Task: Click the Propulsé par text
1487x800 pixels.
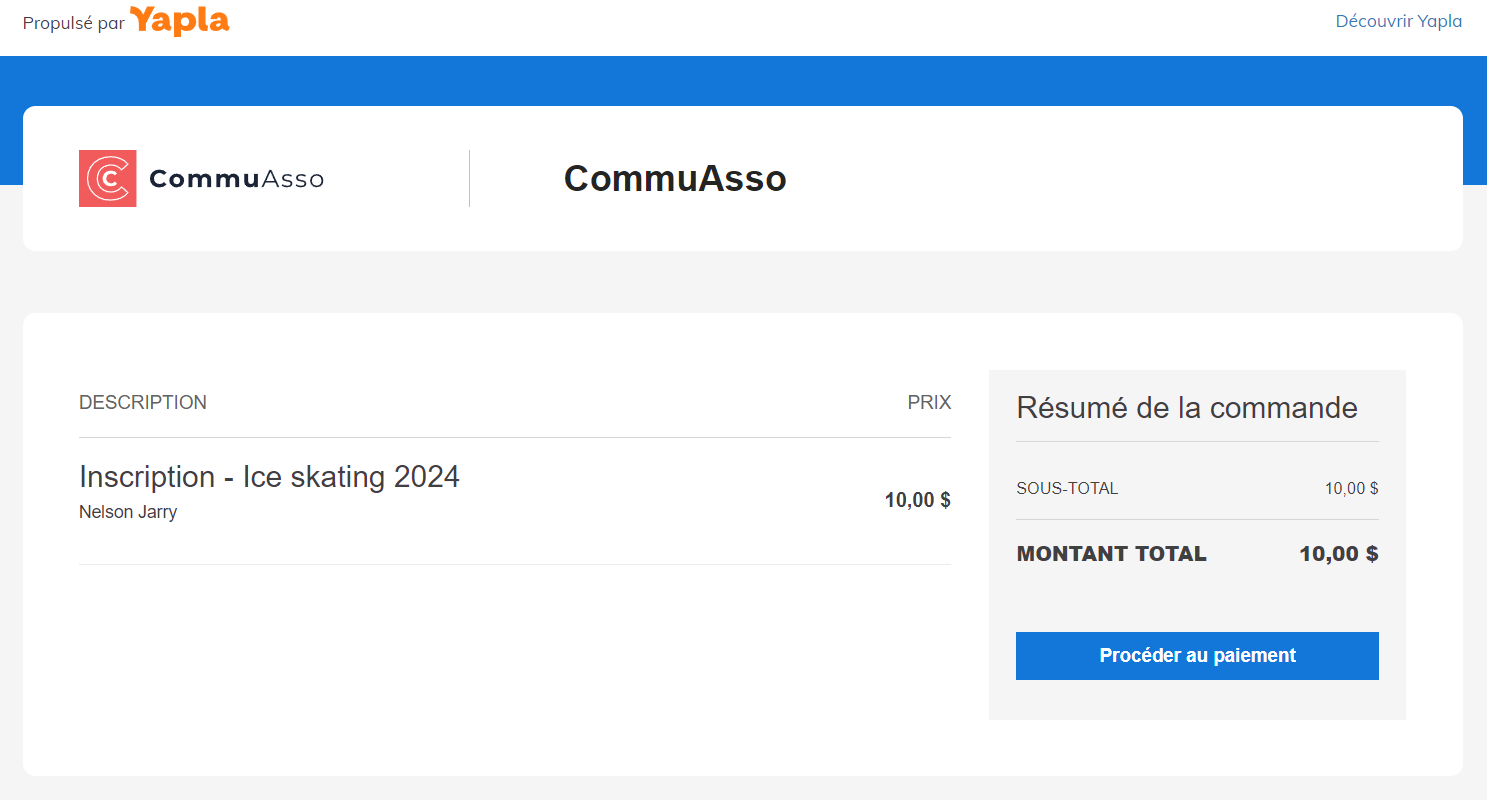Action: [x=73, y=23]
